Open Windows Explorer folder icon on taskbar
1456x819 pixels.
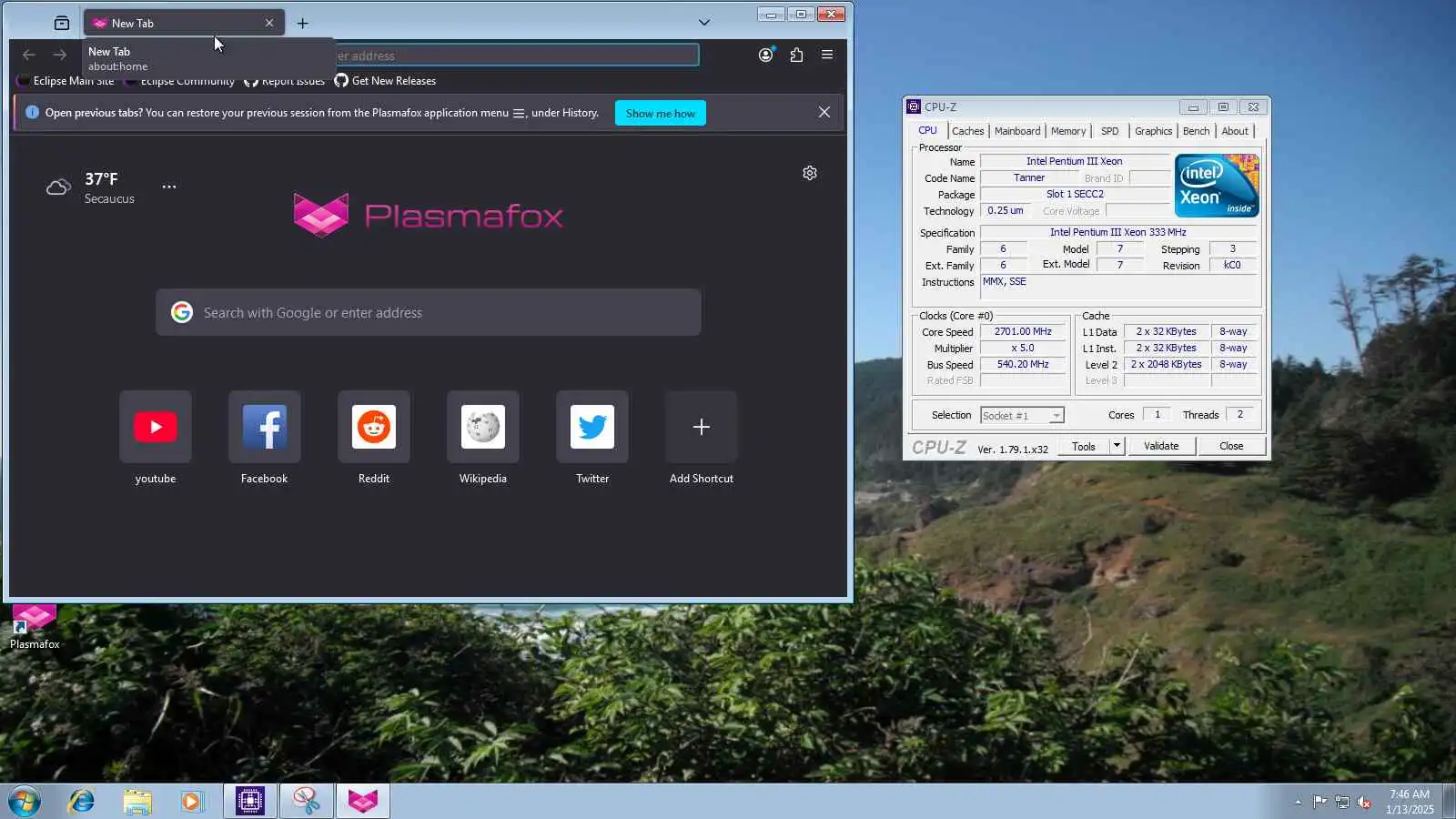pos(137,802)
